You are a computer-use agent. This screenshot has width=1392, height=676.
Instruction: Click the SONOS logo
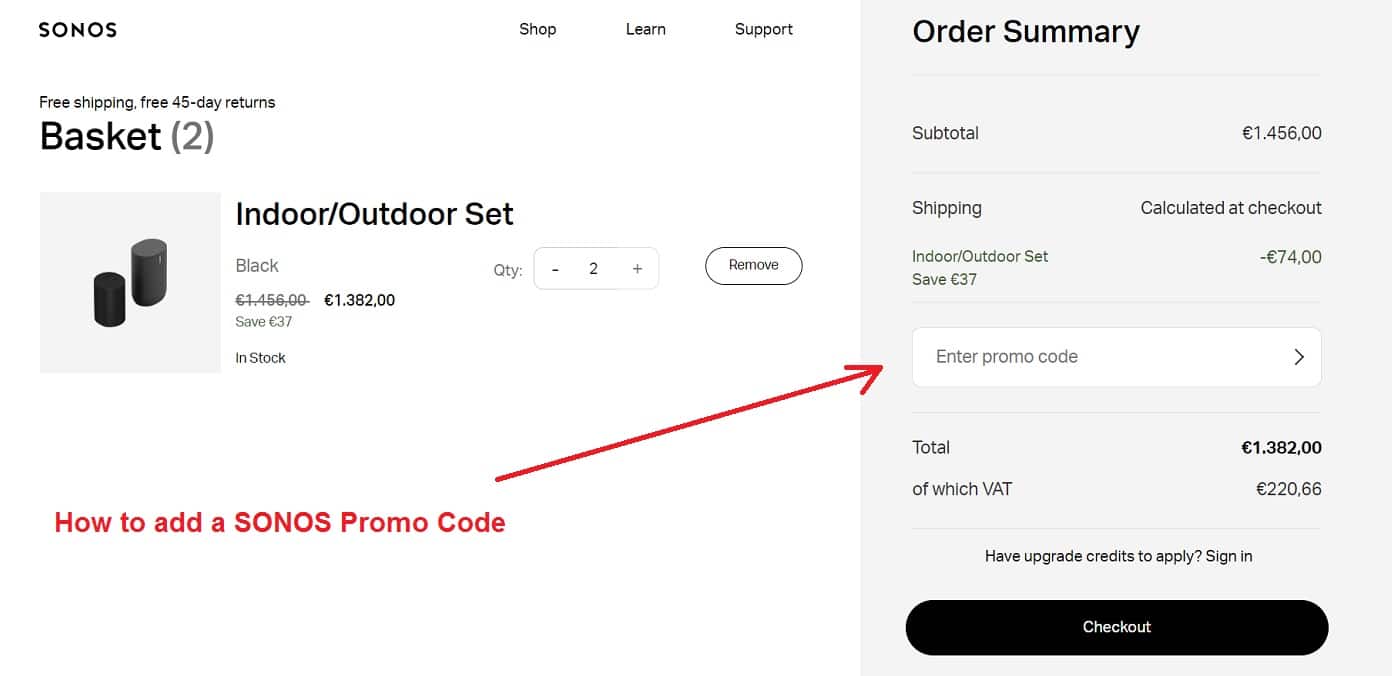[x=77, y=29]
